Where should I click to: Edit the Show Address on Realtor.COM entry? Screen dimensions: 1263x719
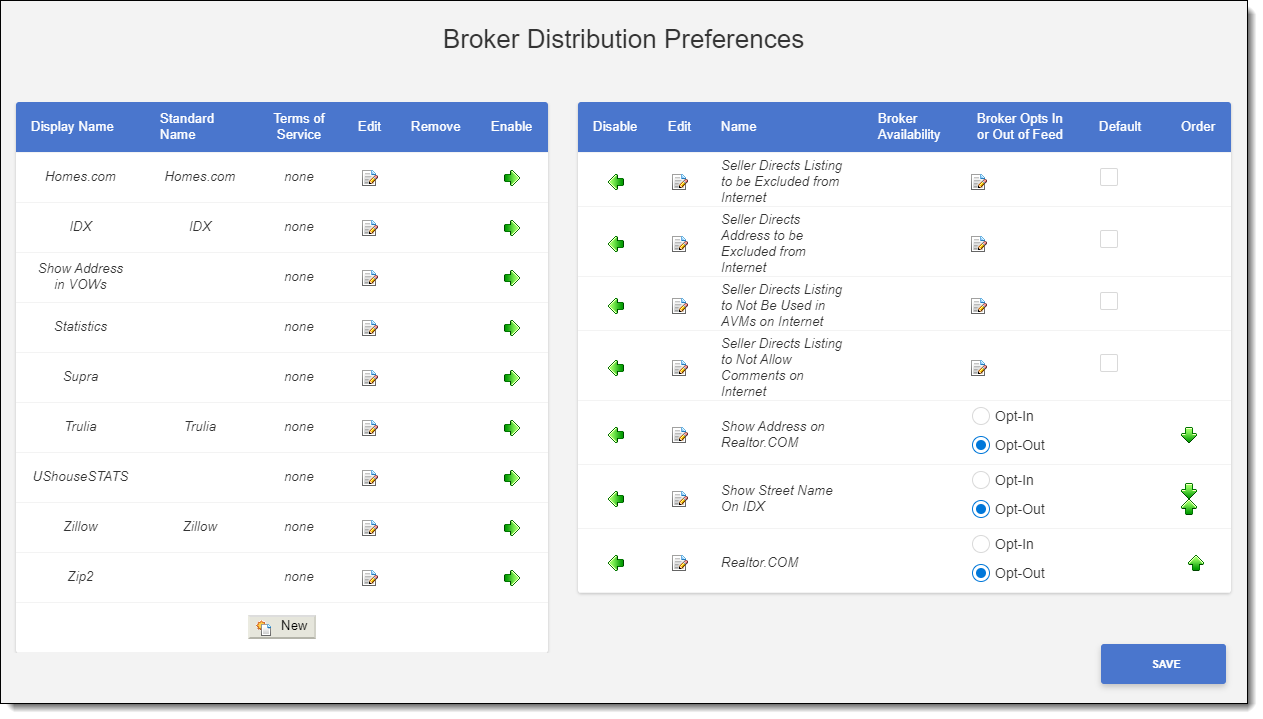tap(679, 435)
